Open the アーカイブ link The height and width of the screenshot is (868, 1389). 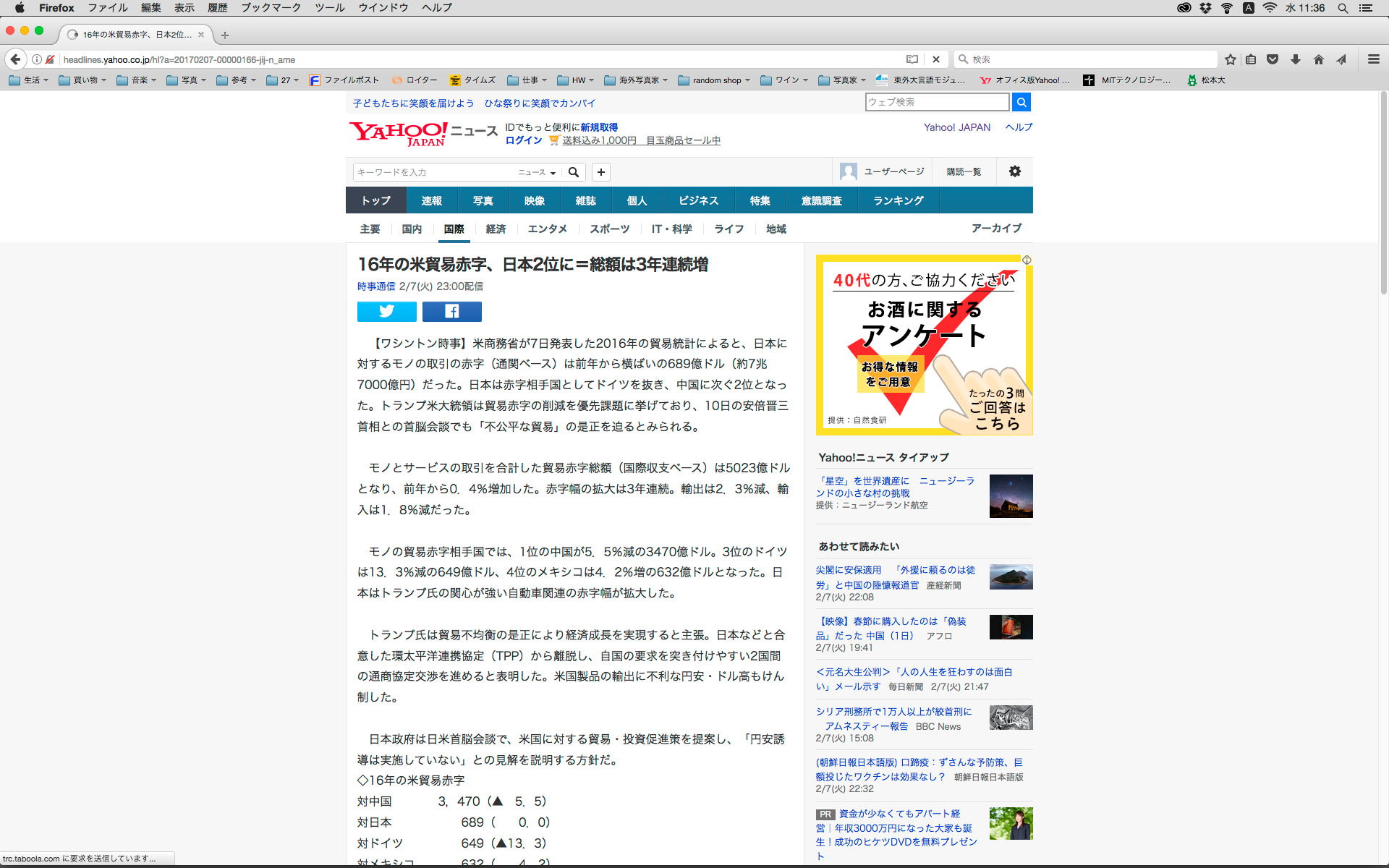(996, 228)
